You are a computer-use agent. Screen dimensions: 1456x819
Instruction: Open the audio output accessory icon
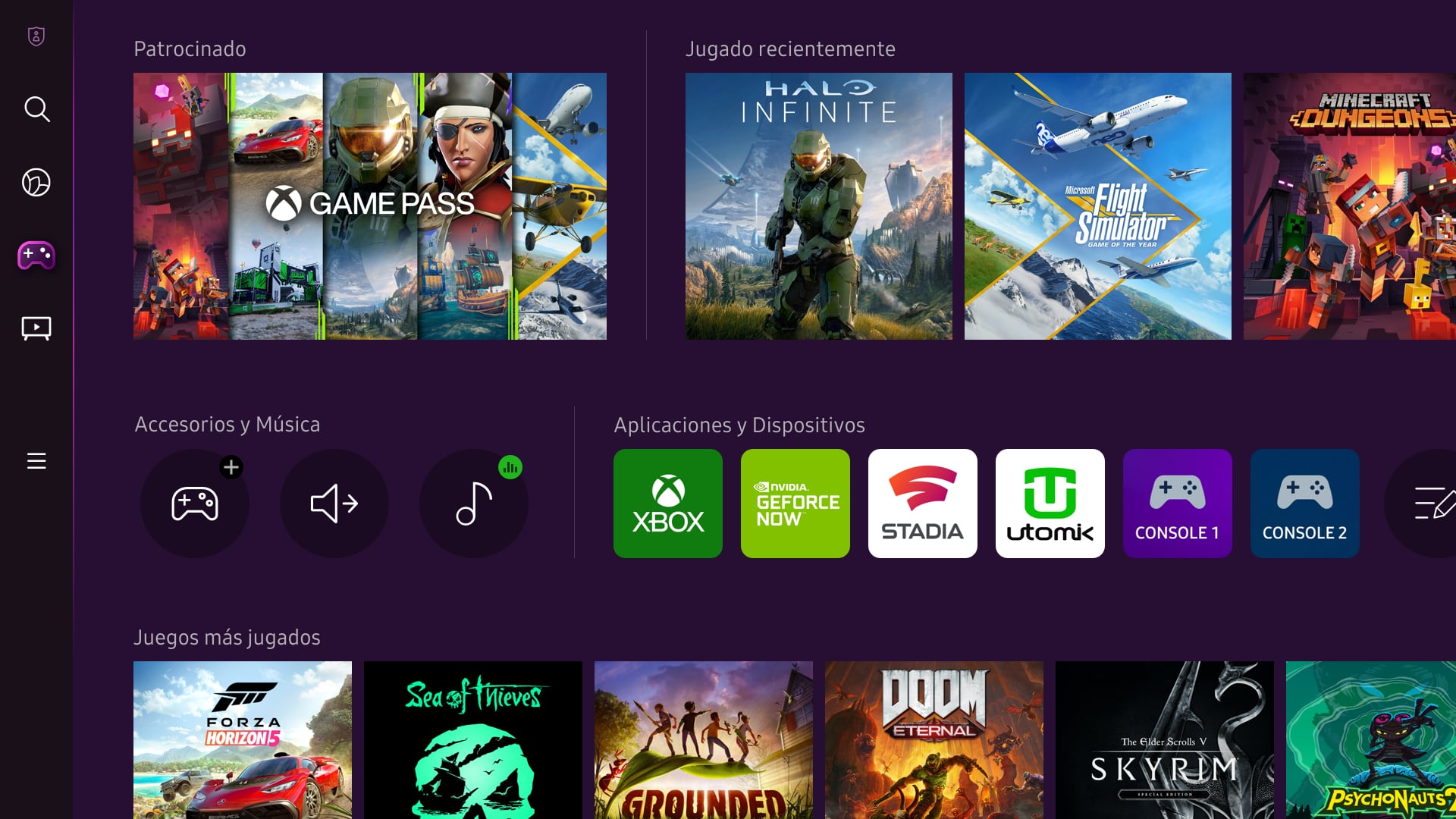click(x=334, y=503)
